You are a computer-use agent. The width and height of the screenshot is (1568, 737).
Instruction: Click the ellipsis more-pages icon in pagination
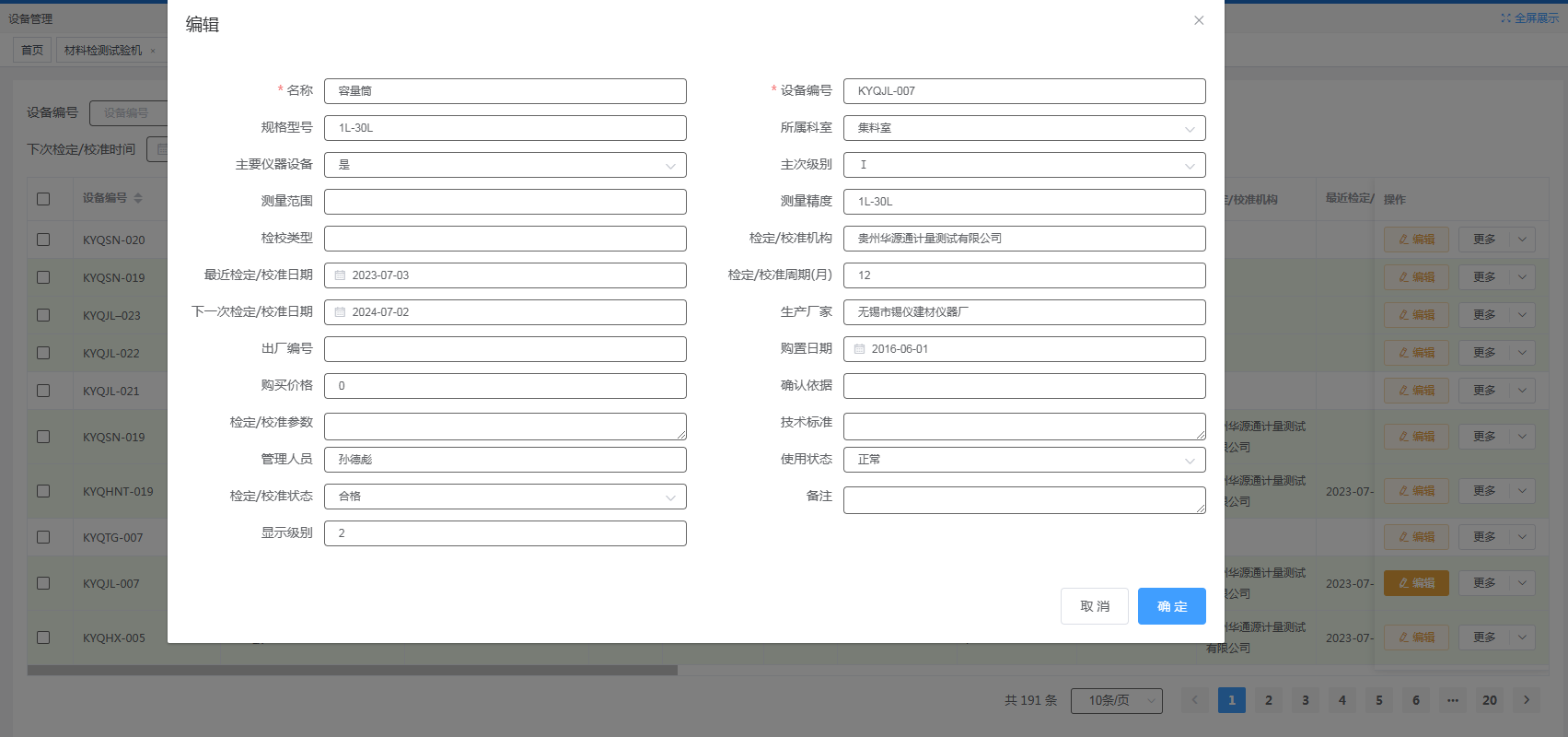1452,700
